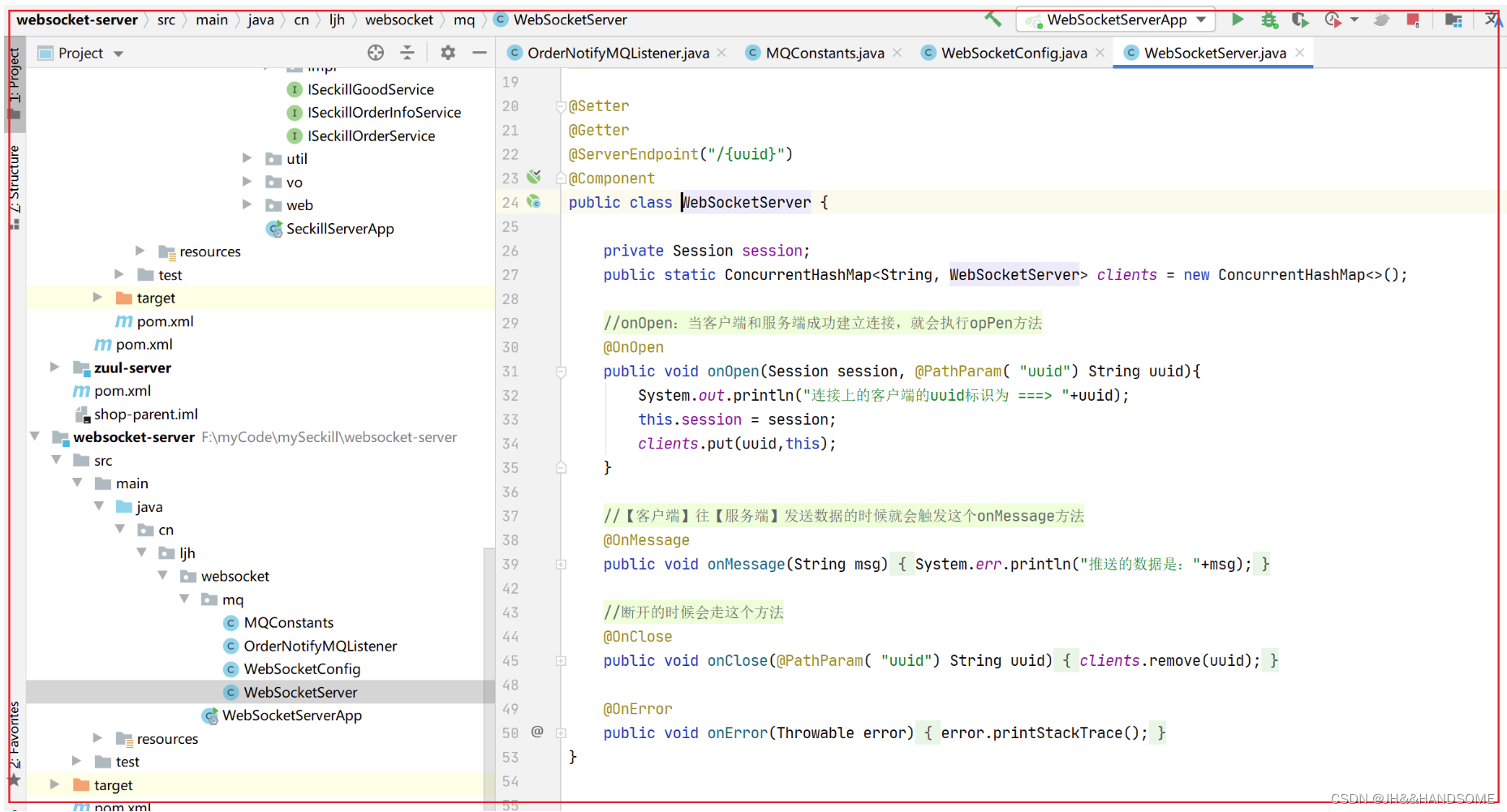Start debugging with the bug icon
Viewport: 1507px width, 812px height.
coord(1269,19)
